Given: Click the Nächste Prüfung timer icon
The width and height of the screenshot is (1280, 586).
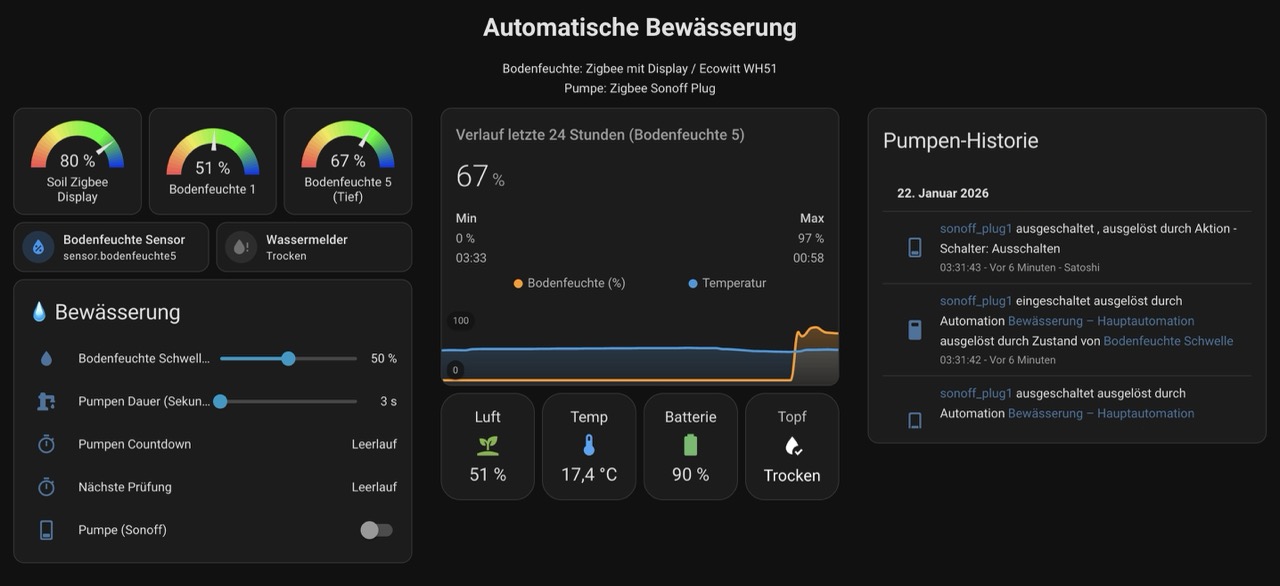Looking at the screenshot, I should (x=46, y=487).
